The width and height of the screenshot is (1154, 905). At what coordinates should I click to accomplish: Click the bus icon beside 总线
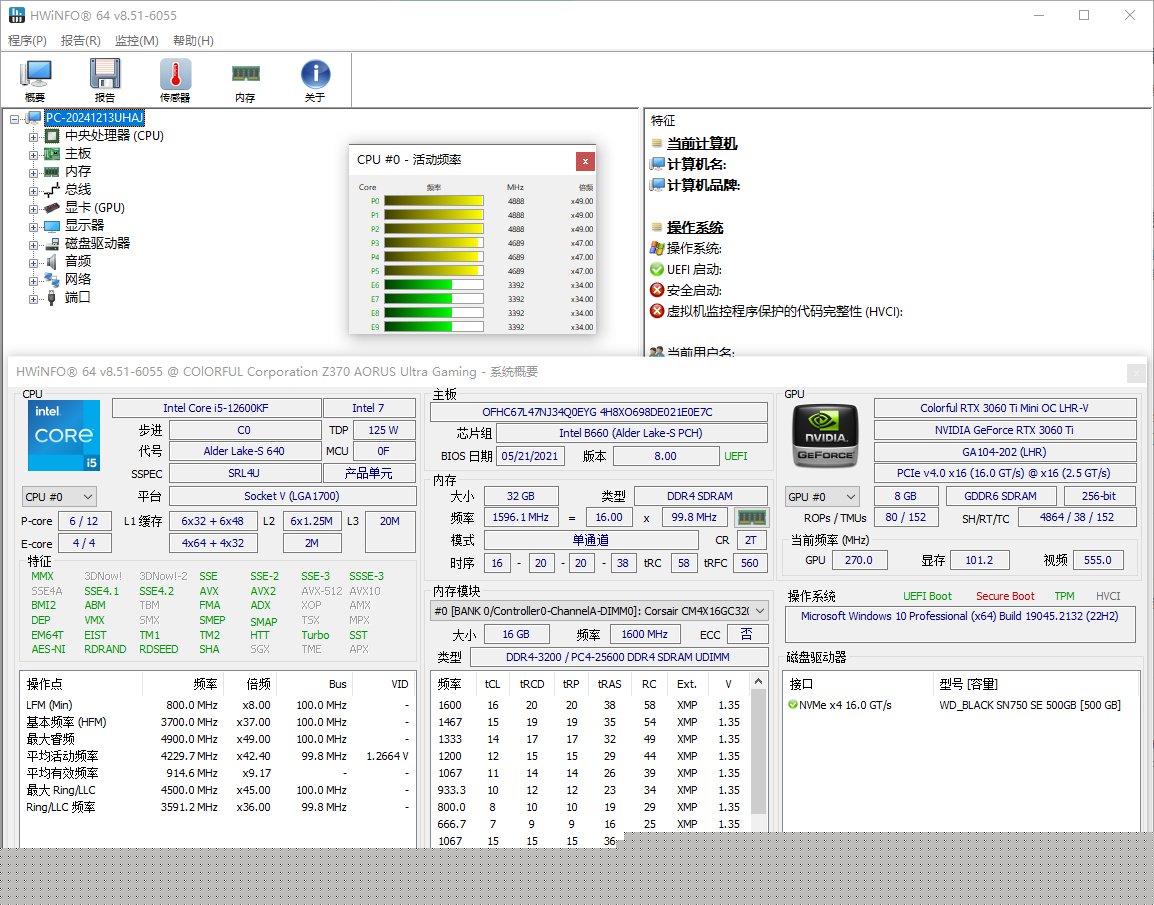pyautogui.click(x=52, y=190)
